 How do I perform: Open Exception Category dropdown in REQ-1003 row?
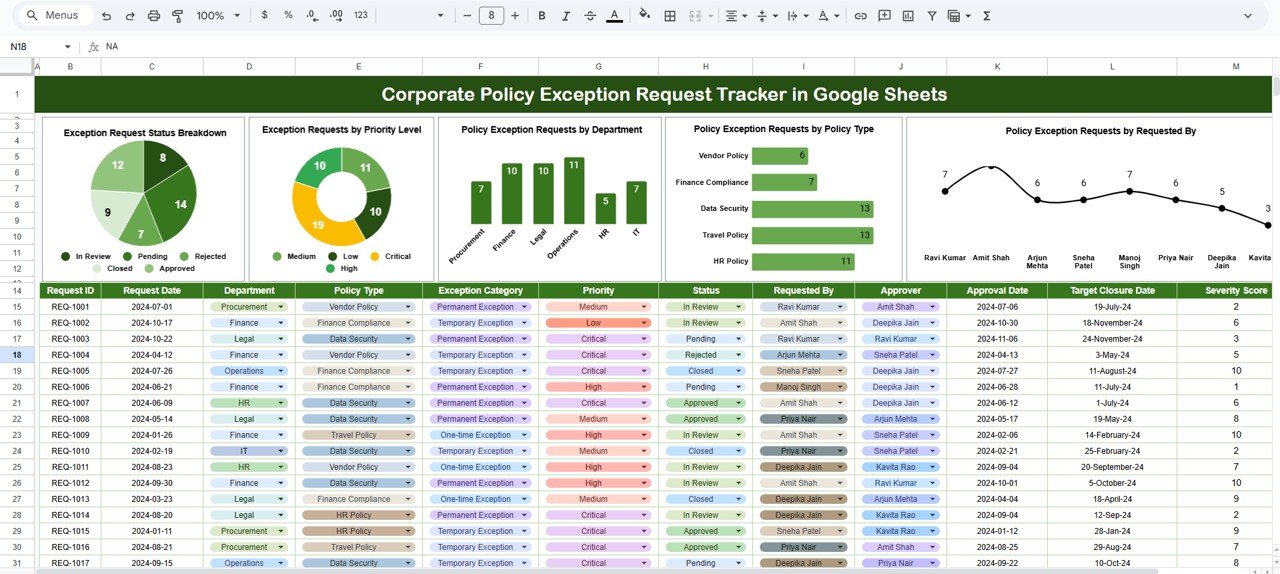click(524, 339)
